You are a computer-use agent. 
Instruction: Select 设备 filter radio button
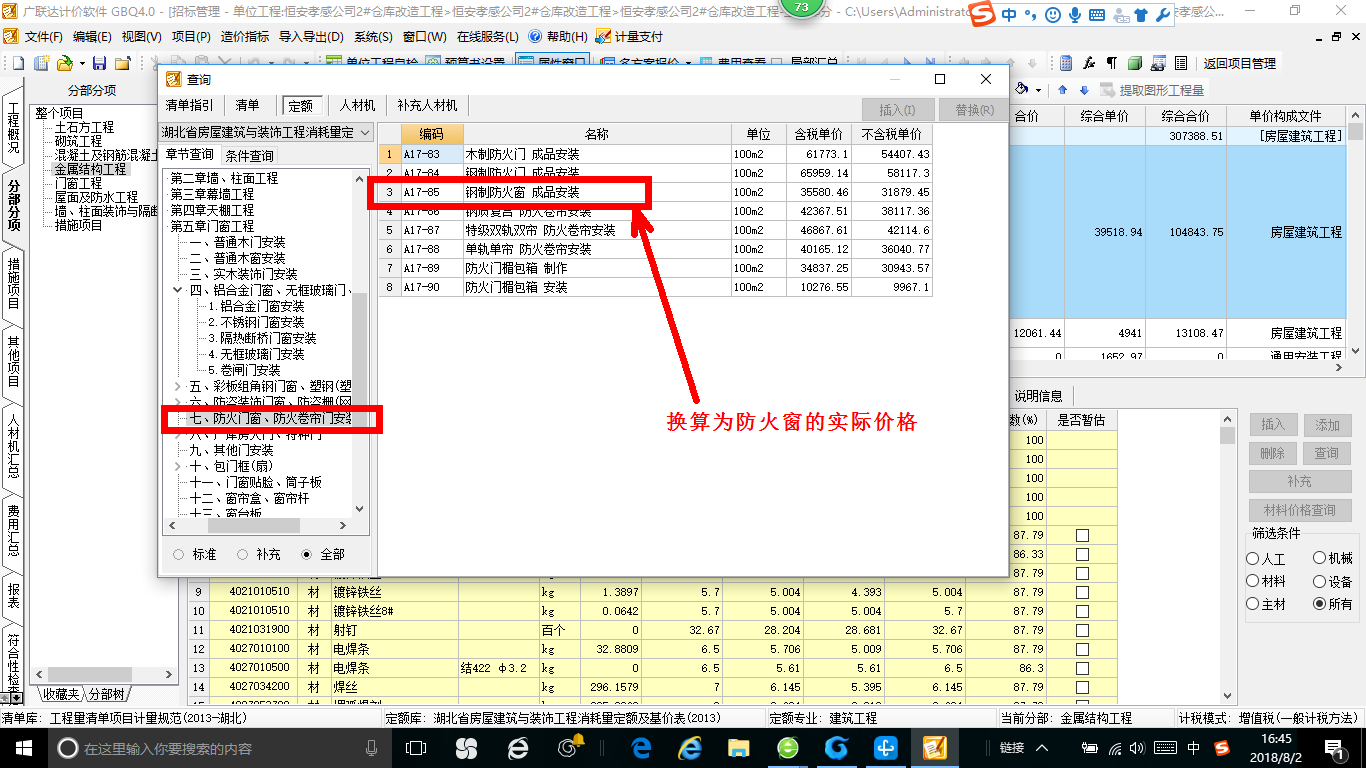coord(1320,581)
